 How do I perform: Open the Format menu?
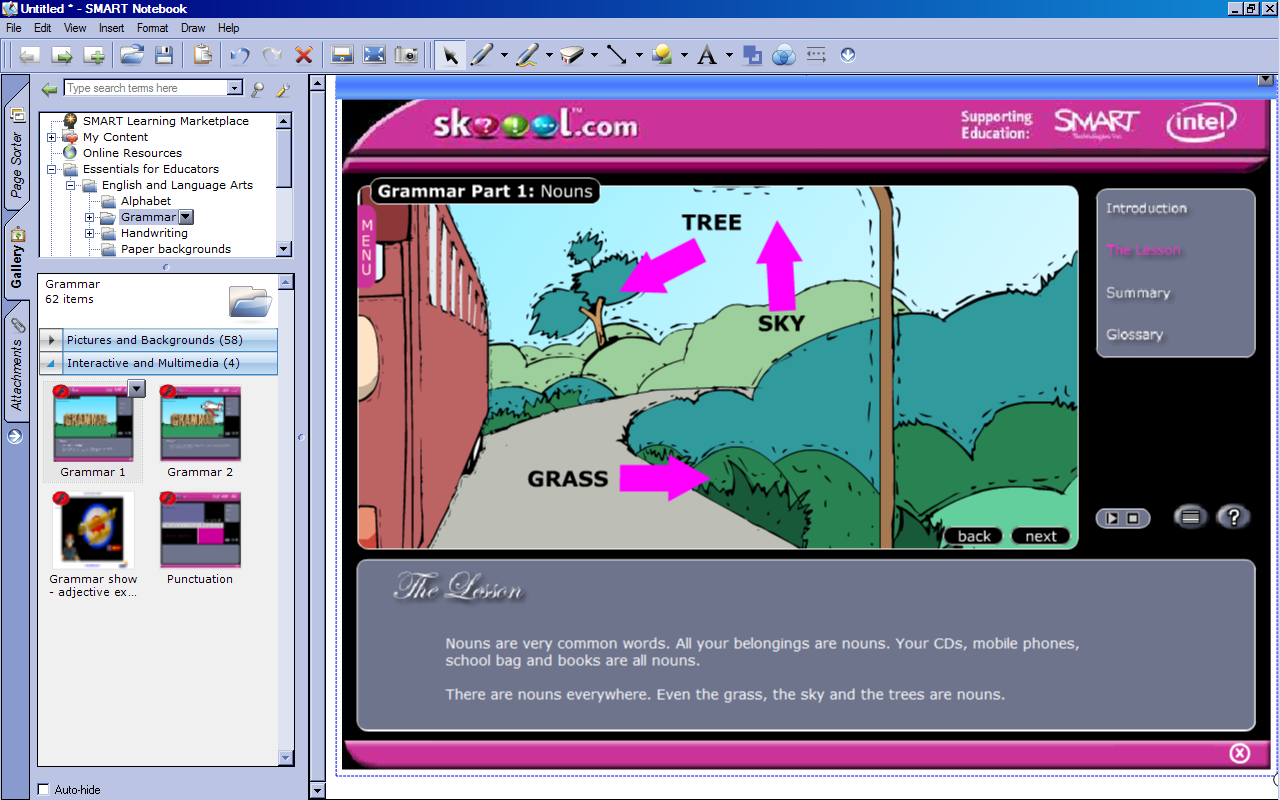tap(153, 28)
